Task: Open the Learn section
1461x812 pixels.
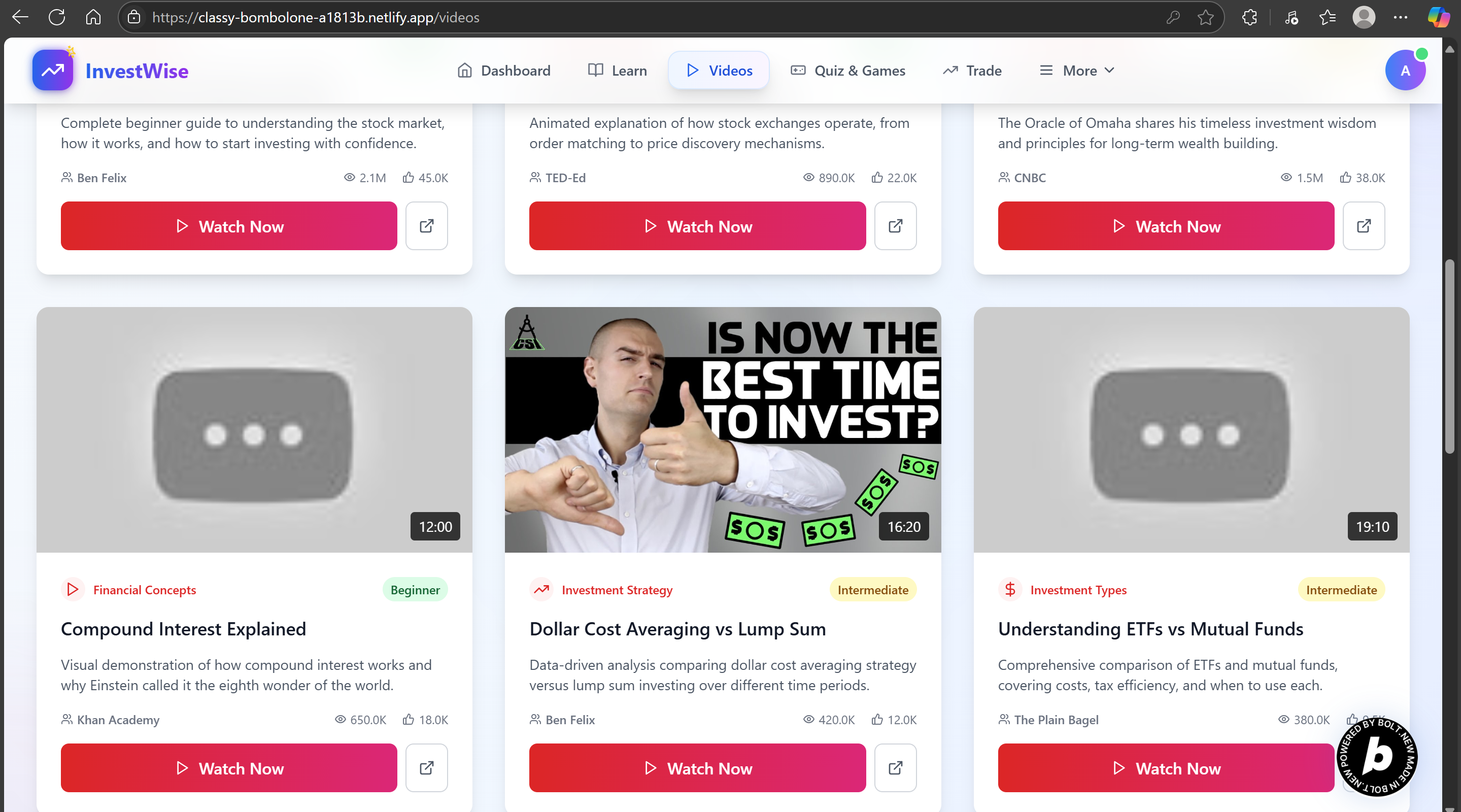Action: coord(617,71)
